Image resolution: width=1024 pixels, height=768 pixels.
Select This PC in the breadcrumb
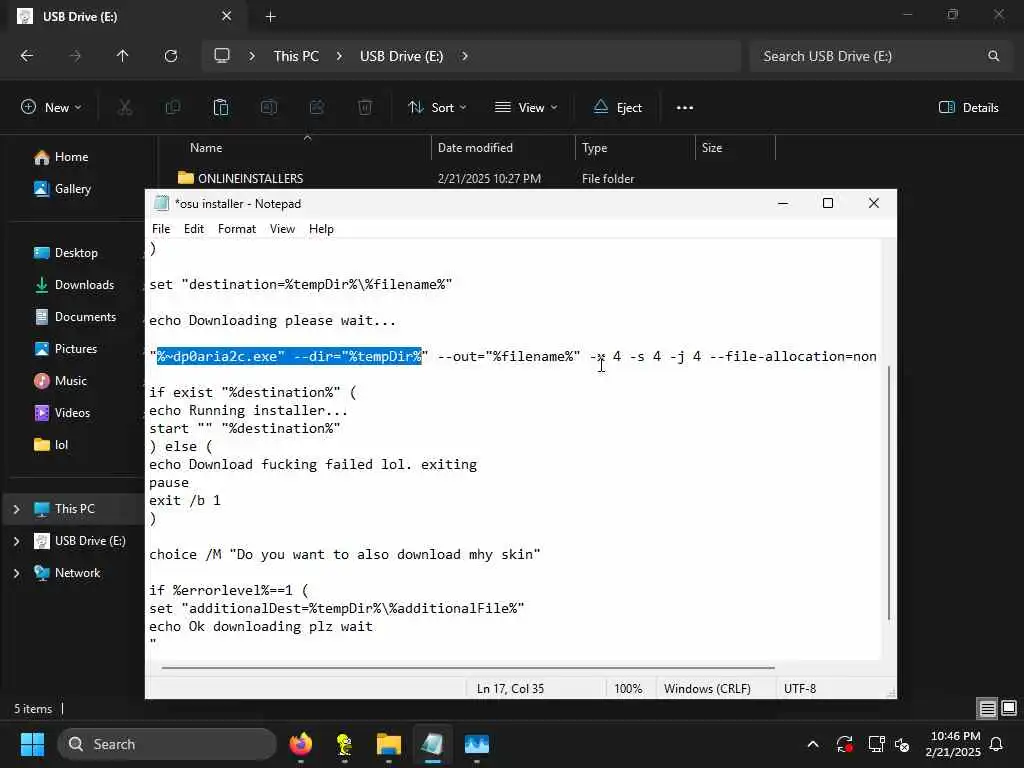click(296, 56)
